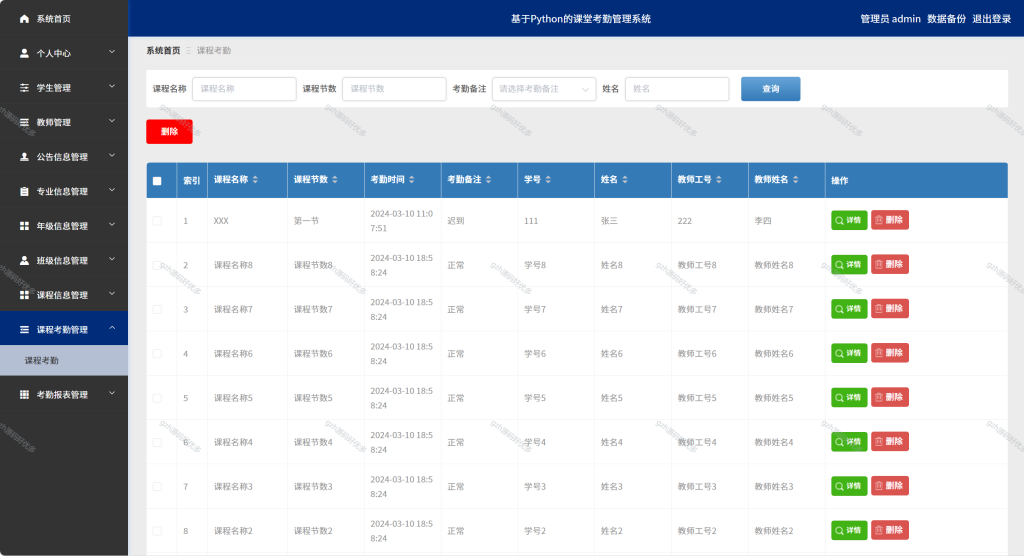Sort by 考勤备注 column arrows
This screenshot has width=1024, height=556.
click(488, 180)
